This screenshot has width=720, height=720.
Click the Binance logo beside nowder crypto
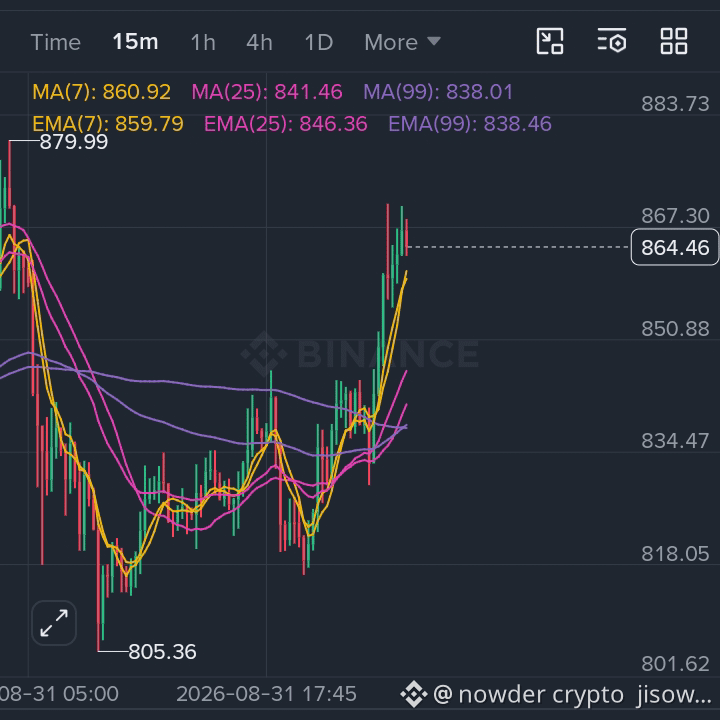(x=414, y=694)
